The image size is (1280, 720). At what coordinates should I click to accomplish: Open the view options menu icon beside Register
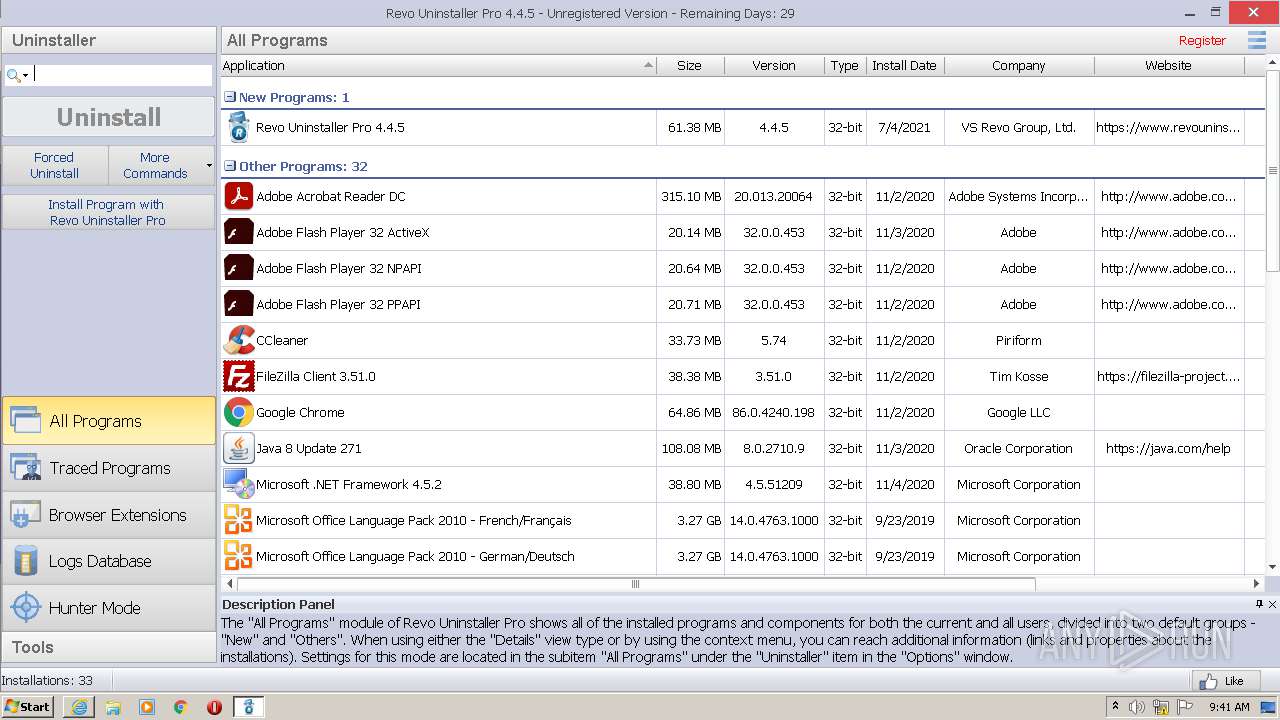(1256, 40)
